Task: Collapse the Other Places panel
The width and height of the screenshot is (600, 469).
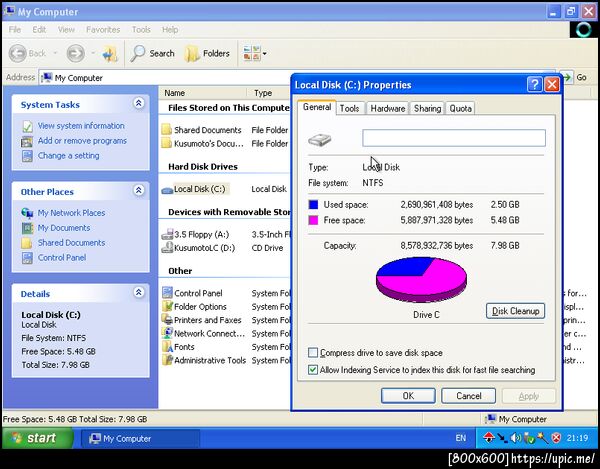Action: (139, 190)
